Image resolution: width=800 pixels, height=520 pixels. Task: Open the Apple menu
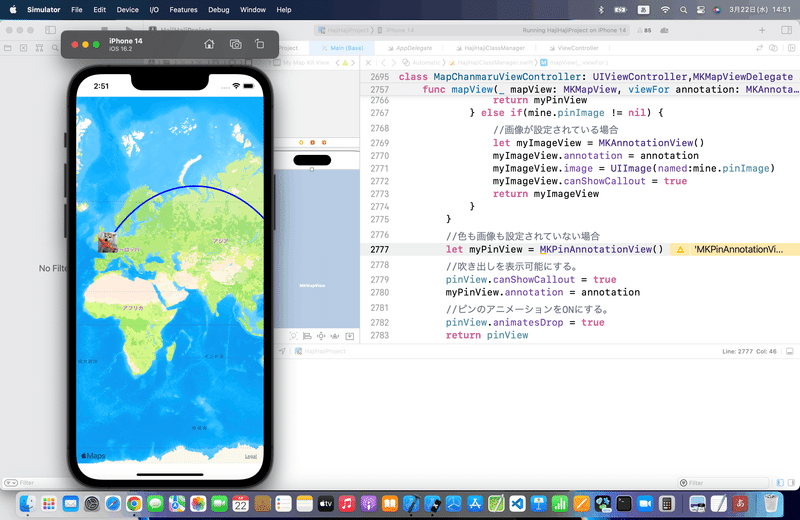point(13,9)
